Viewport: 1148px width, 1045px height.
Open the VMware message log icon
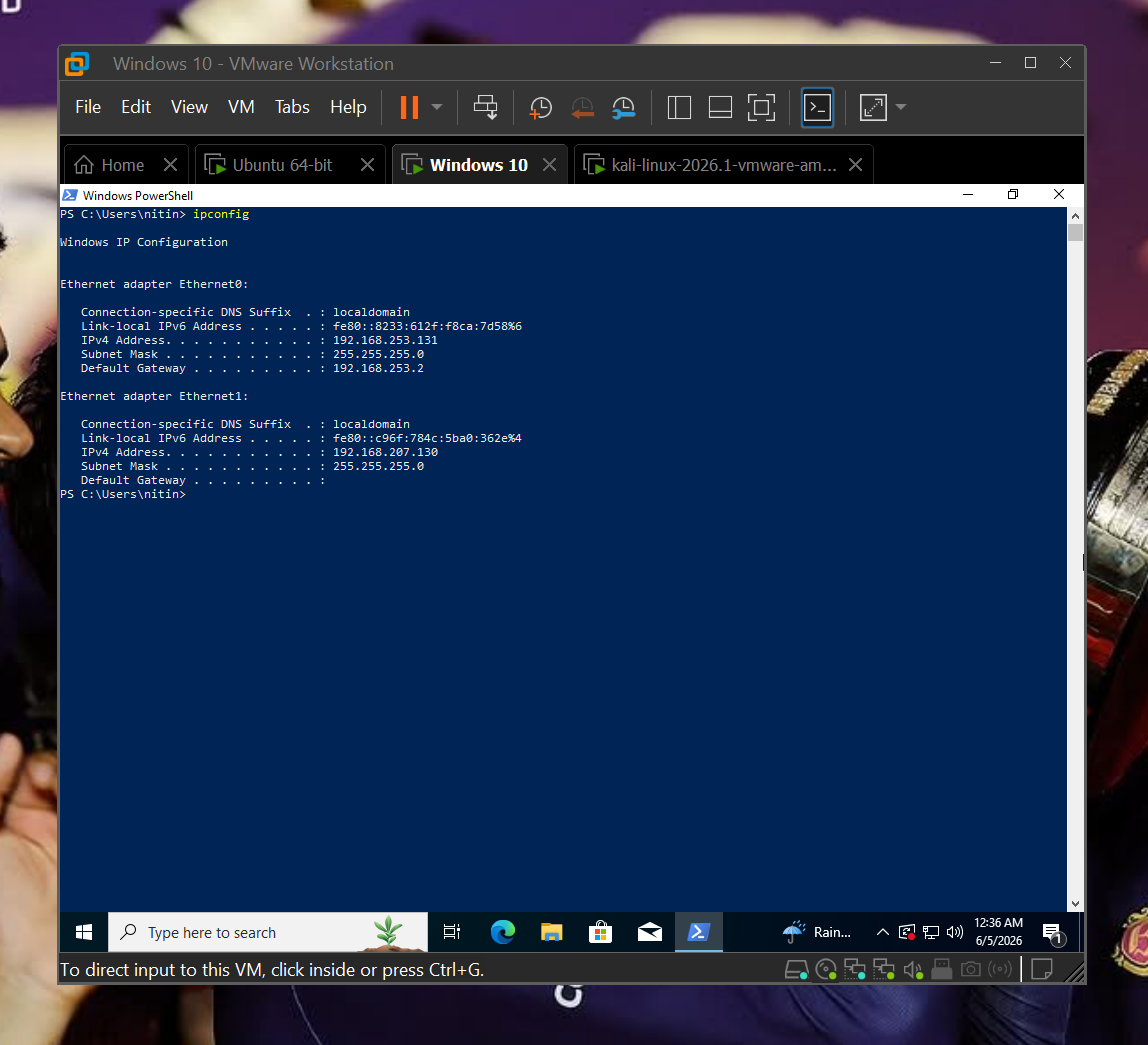click(1041, 970)
